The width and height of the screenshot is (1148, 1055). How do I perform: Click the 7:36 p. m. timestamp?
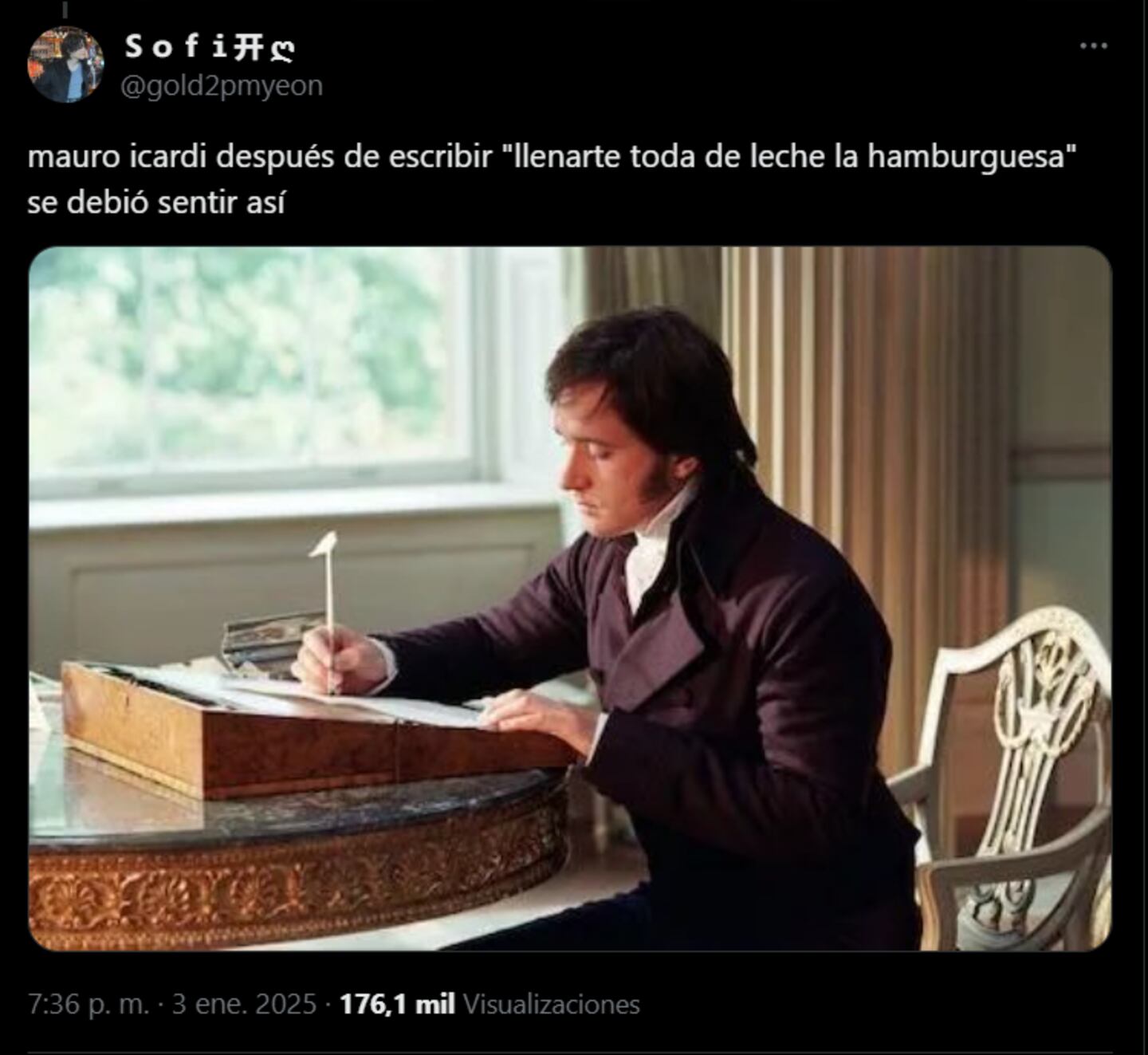point(88,1004)
